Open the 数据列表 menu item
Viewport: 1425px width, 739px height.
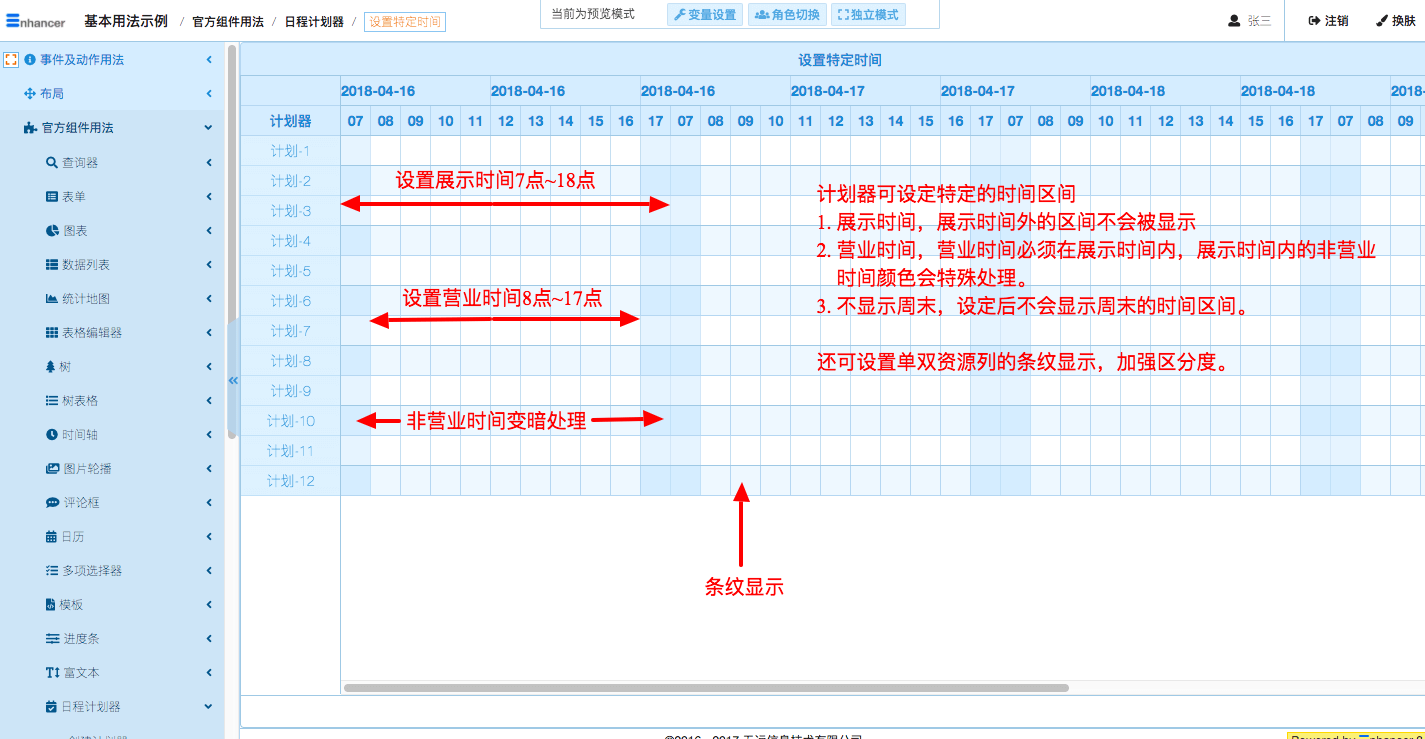(x=85, y=265)
